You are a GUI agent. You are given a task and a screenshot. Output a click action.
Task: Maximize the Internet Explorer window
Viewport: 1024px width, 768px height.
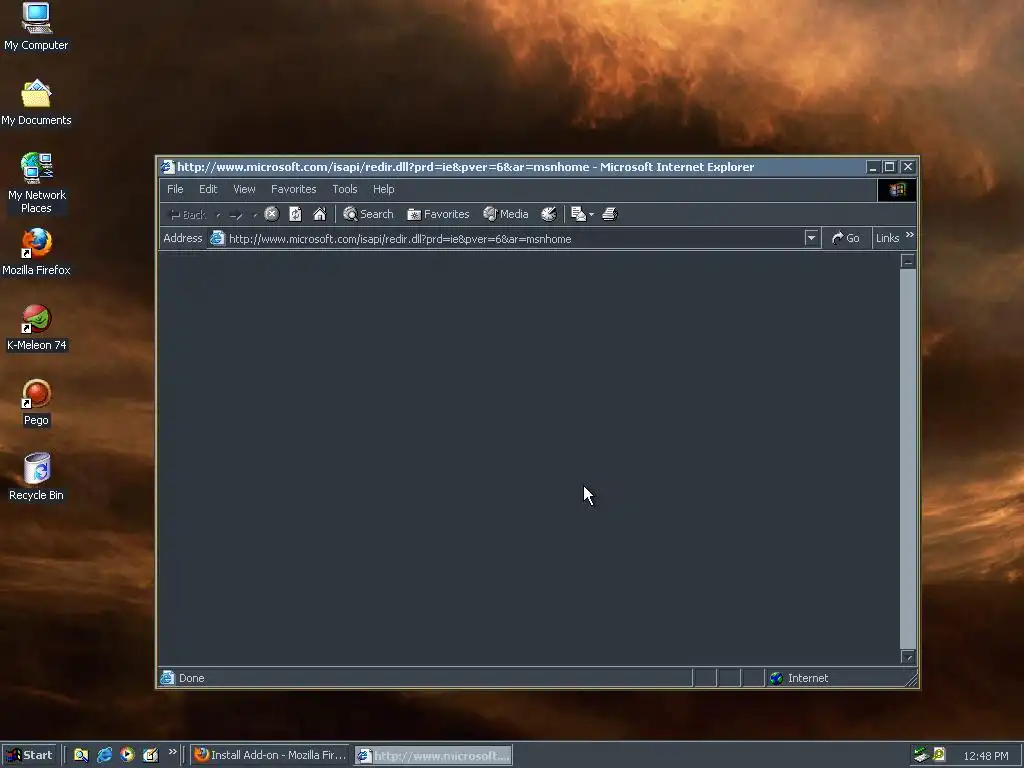point(889,167)
